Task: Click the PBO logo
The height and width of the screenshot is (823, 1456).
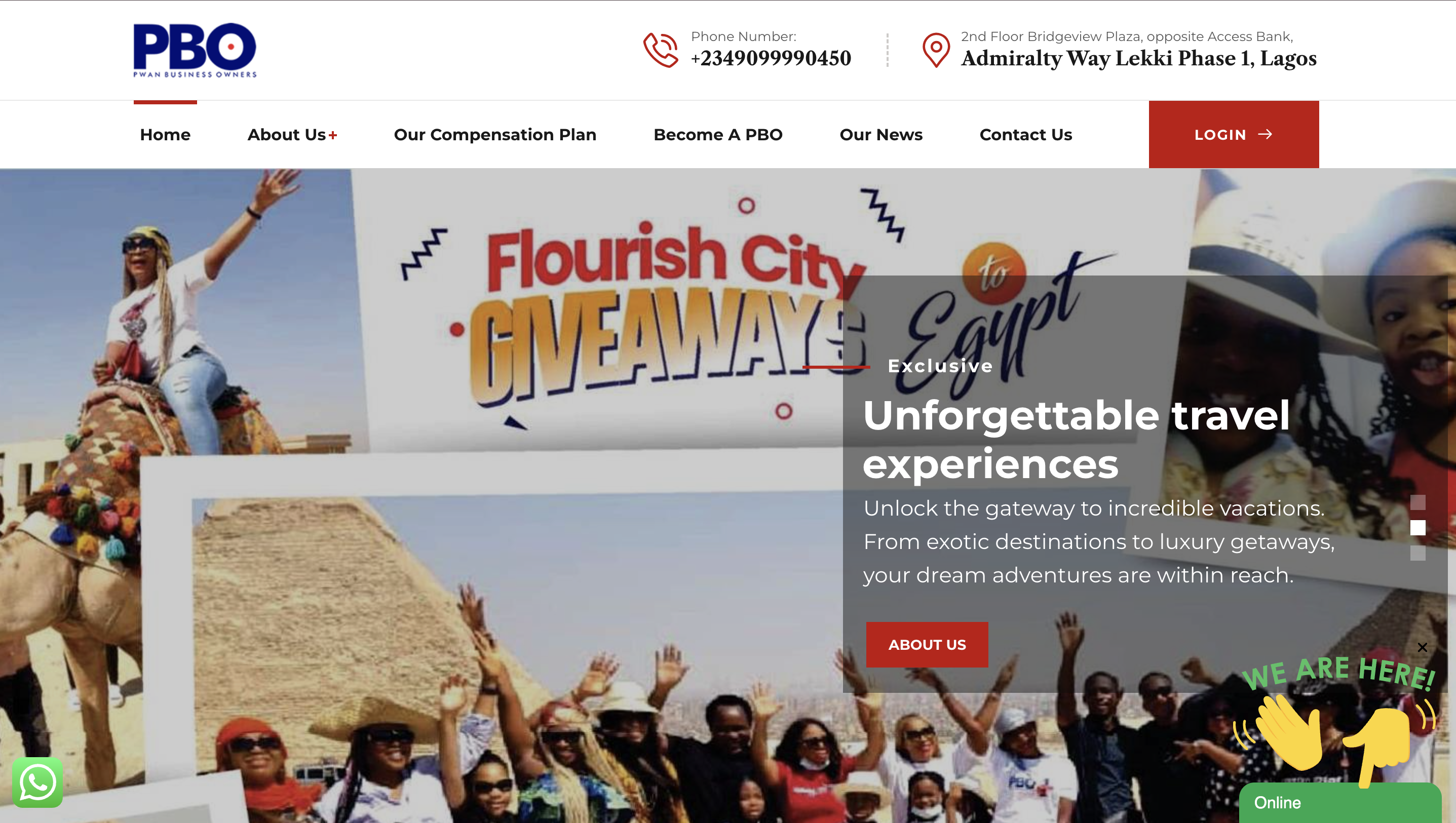Action: (x=195, y=50)
